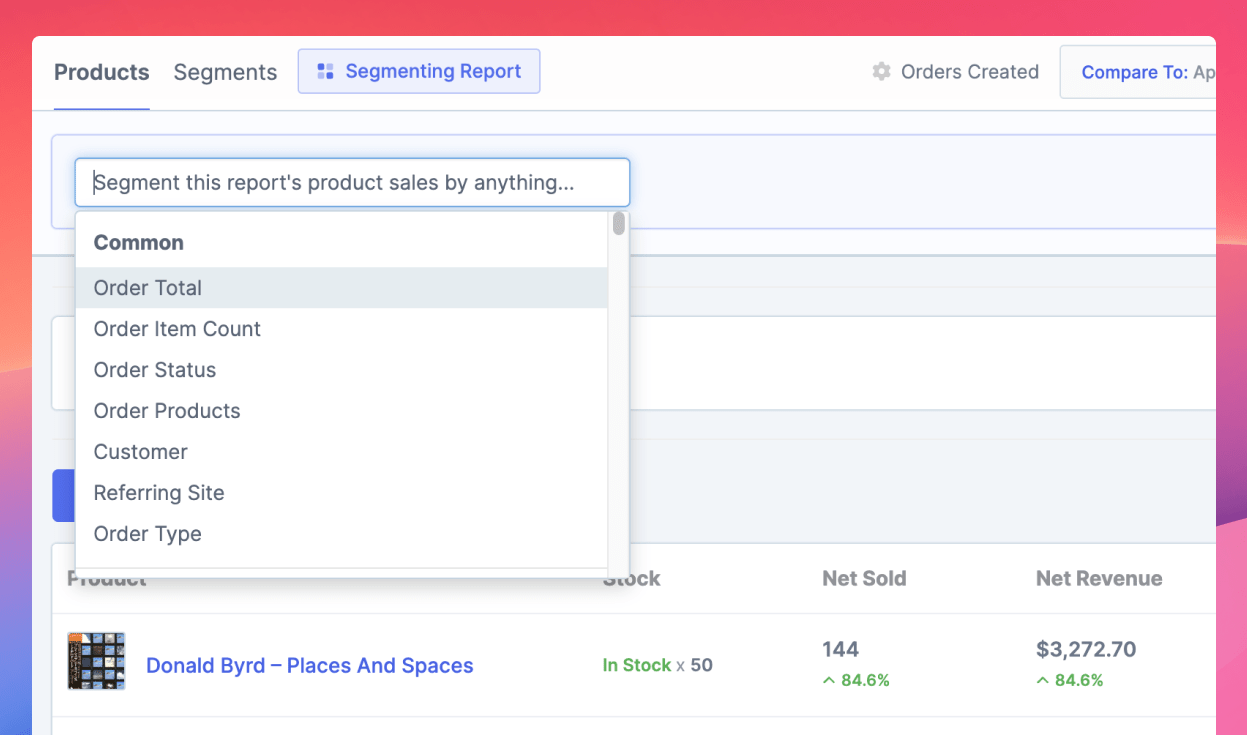The width and height of the screenshot is (1247, 735).
Task: Choose Order Status from the suggestions
Action: click(154, 369)
